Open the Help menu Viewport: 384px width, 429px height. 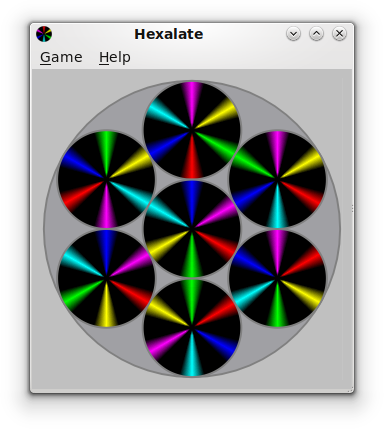(115, 57)
